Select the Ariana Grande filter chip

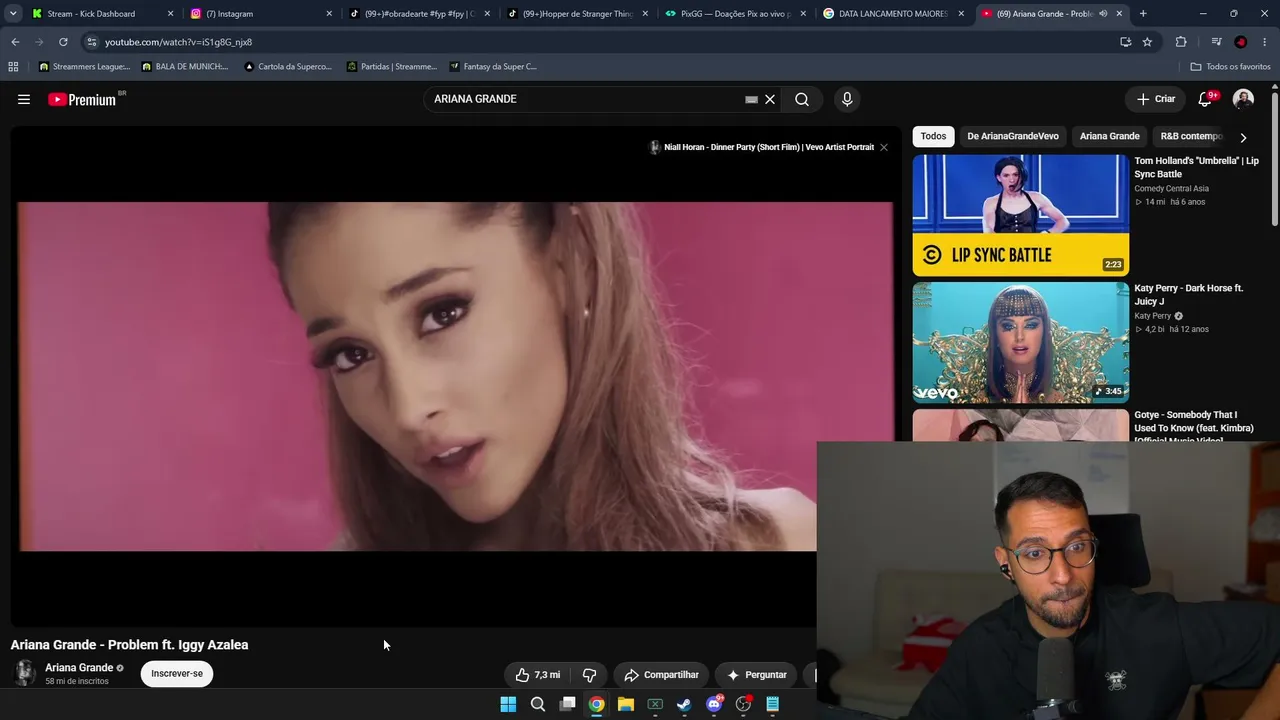click(x=1110, y=136)
